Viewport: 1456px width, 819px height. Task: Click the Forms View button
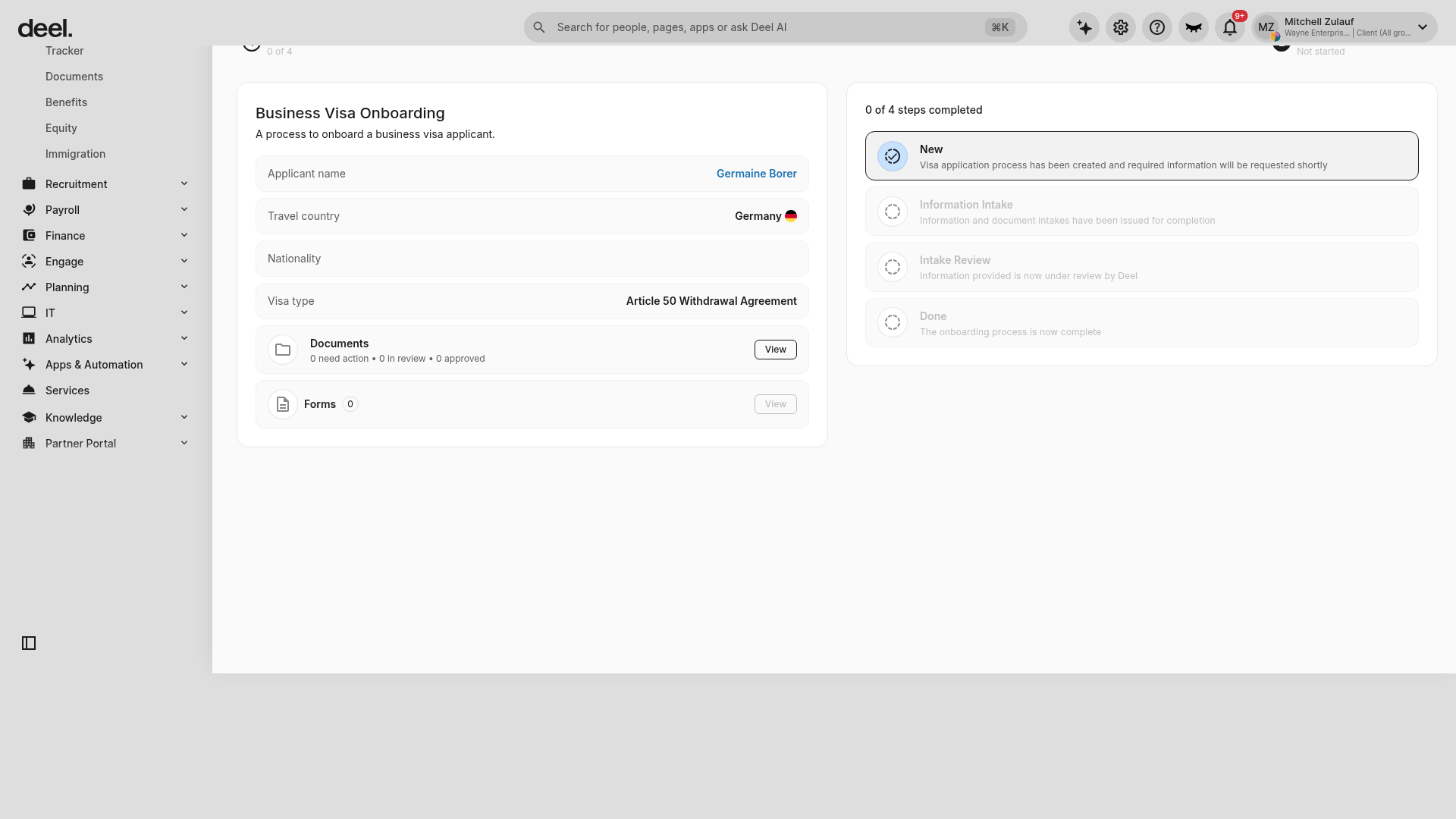click(776, 404)
